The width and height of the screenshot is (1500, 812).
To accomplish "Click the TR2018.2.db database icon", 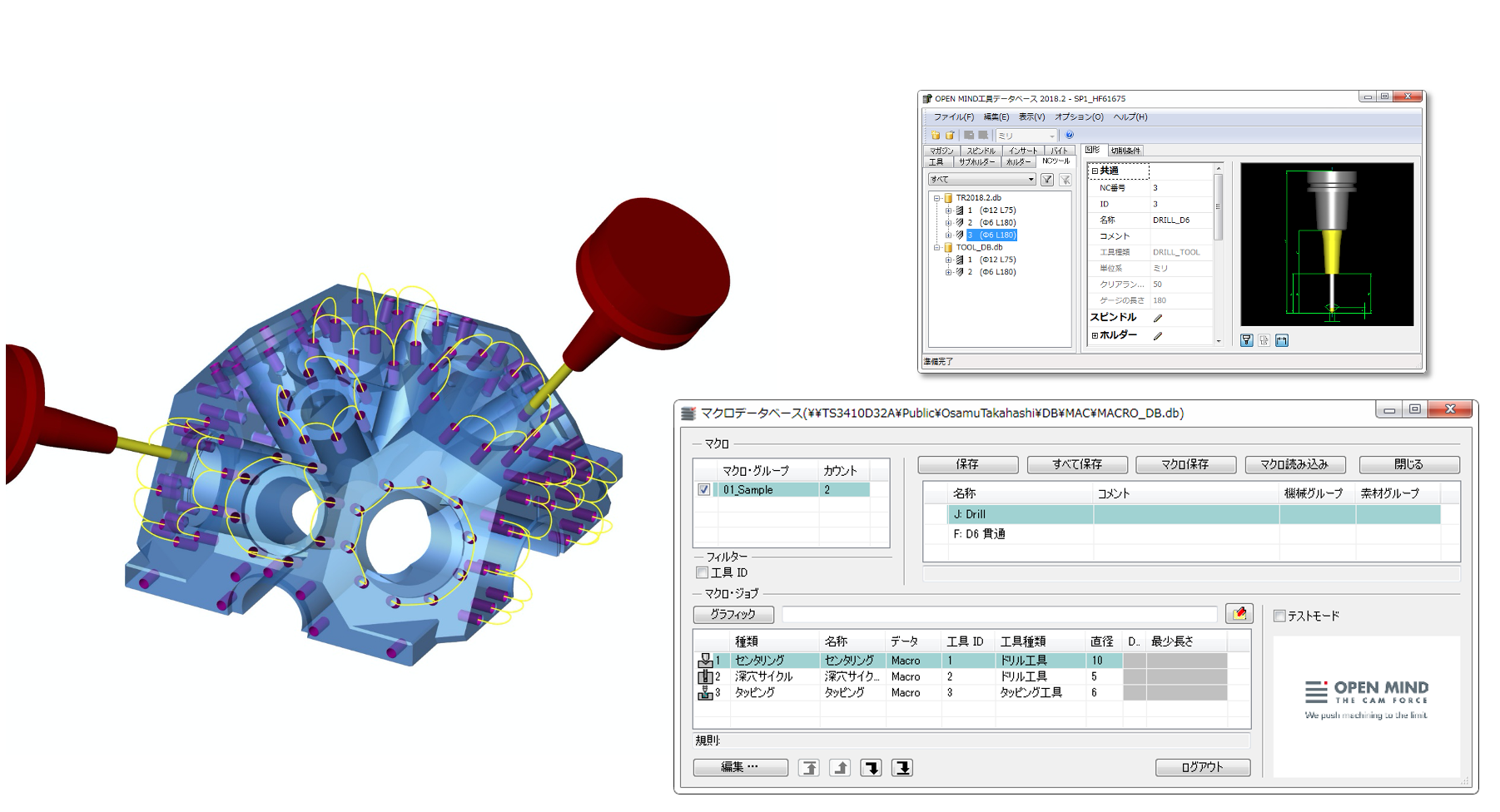I will pyautogui.click(x=948, y=198).
